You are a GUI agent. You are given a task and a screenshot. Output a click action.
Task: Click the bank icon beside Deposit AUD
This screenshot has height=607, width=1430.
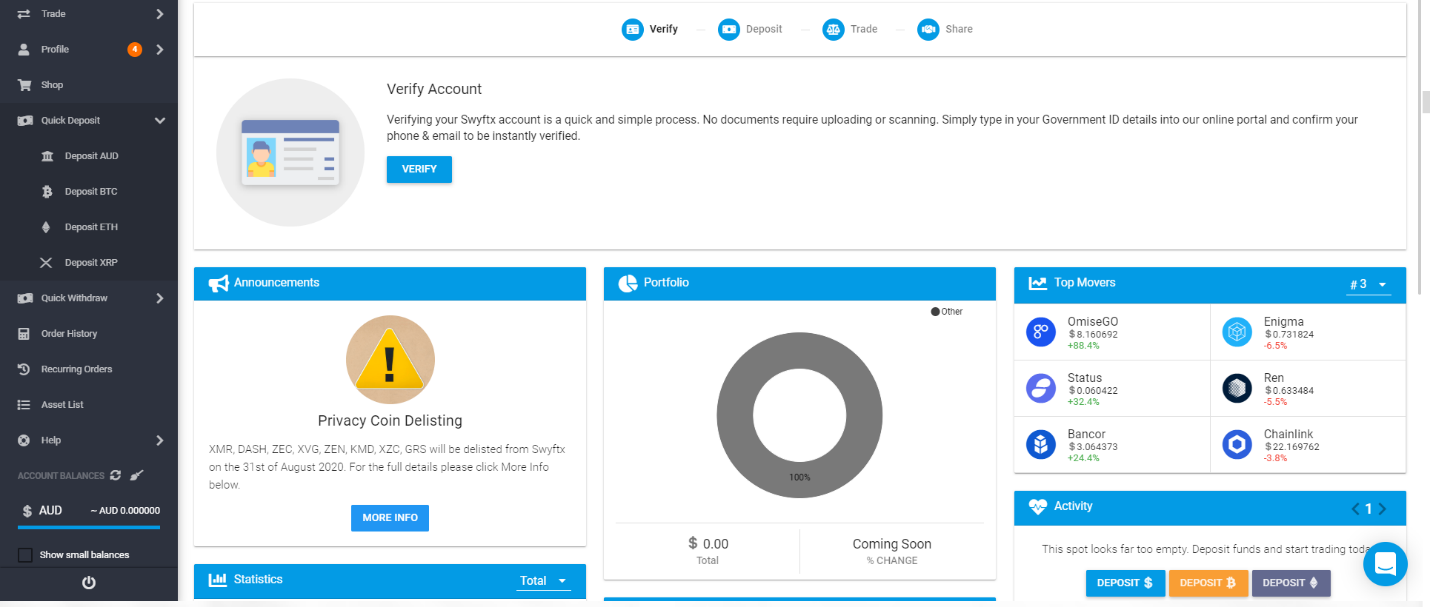tap(47, 156)
